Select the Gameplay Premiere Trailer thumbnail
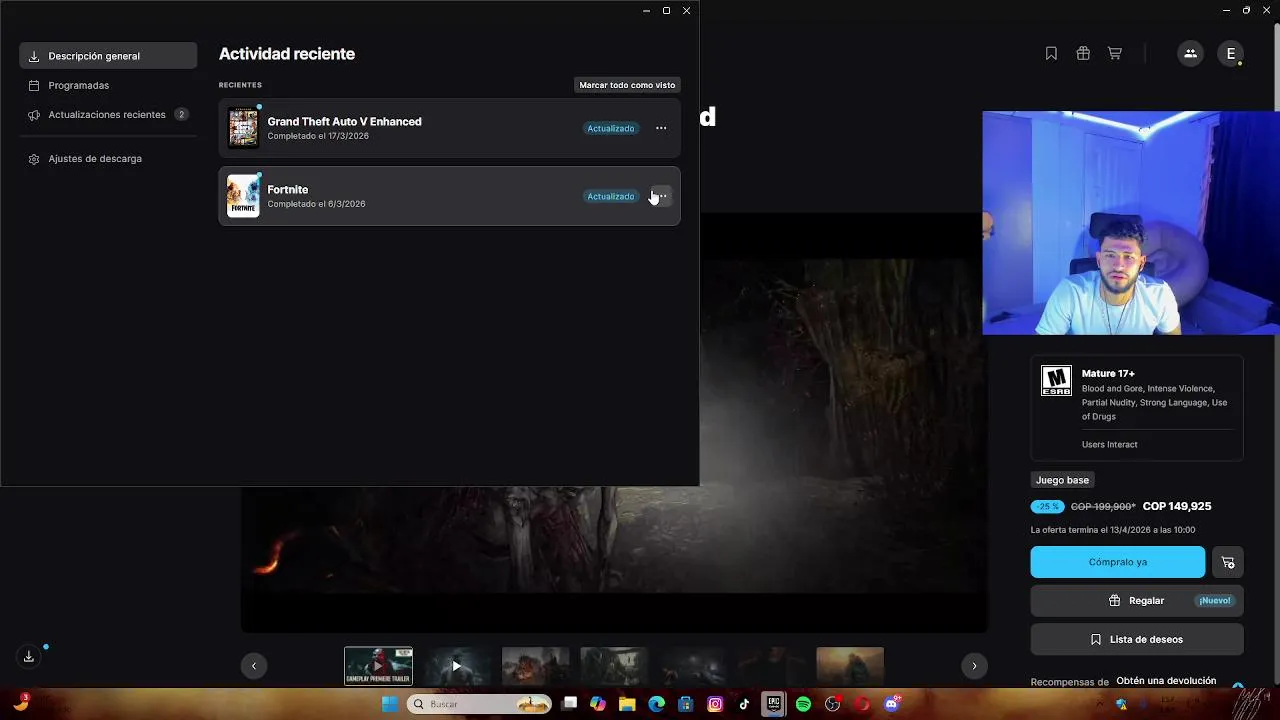This screenshot has height=720, width=1280. tap(378, 666)
